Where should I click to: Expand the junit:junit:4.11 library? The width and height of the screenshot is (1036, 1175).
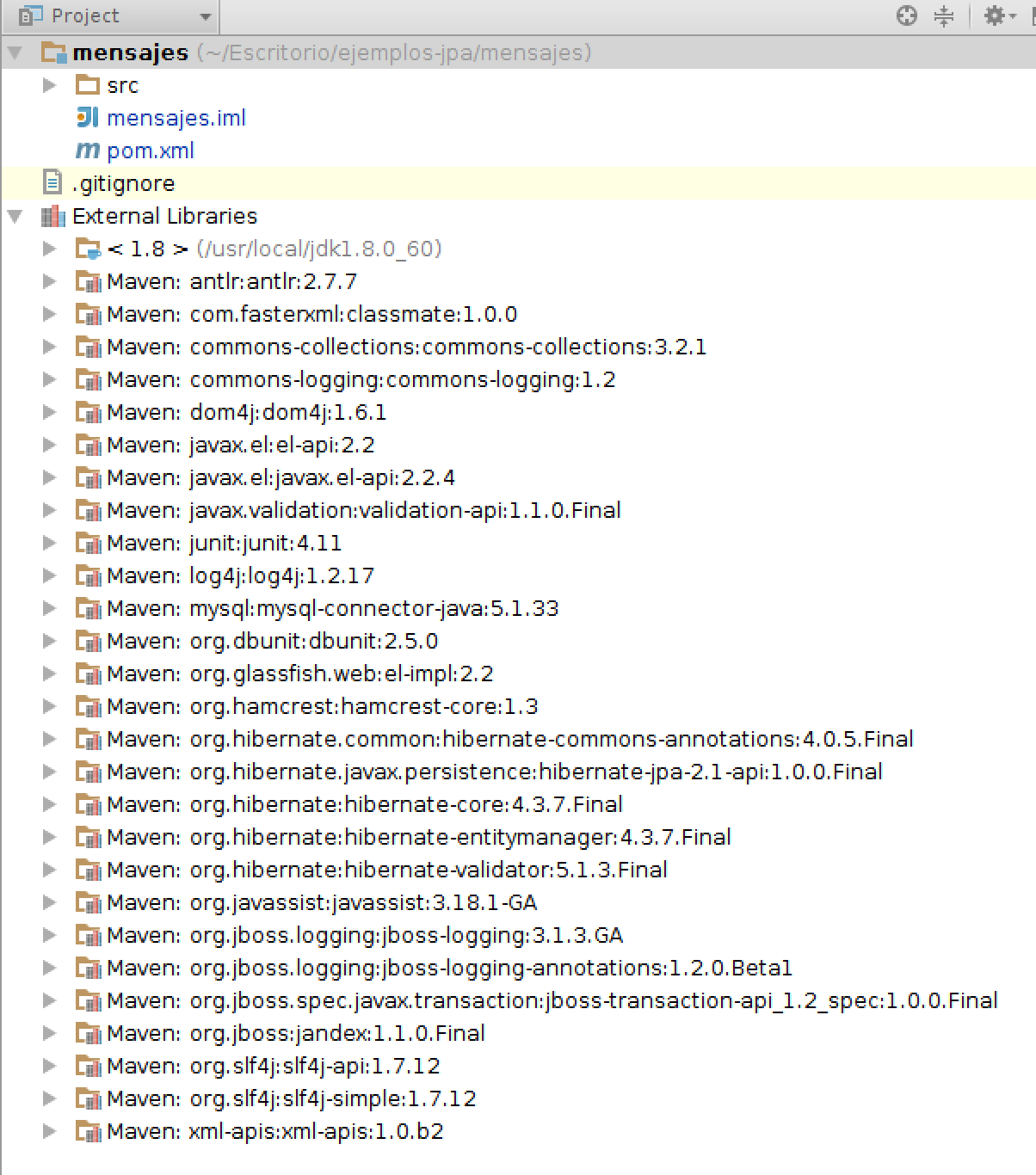(x=49, y=543)
